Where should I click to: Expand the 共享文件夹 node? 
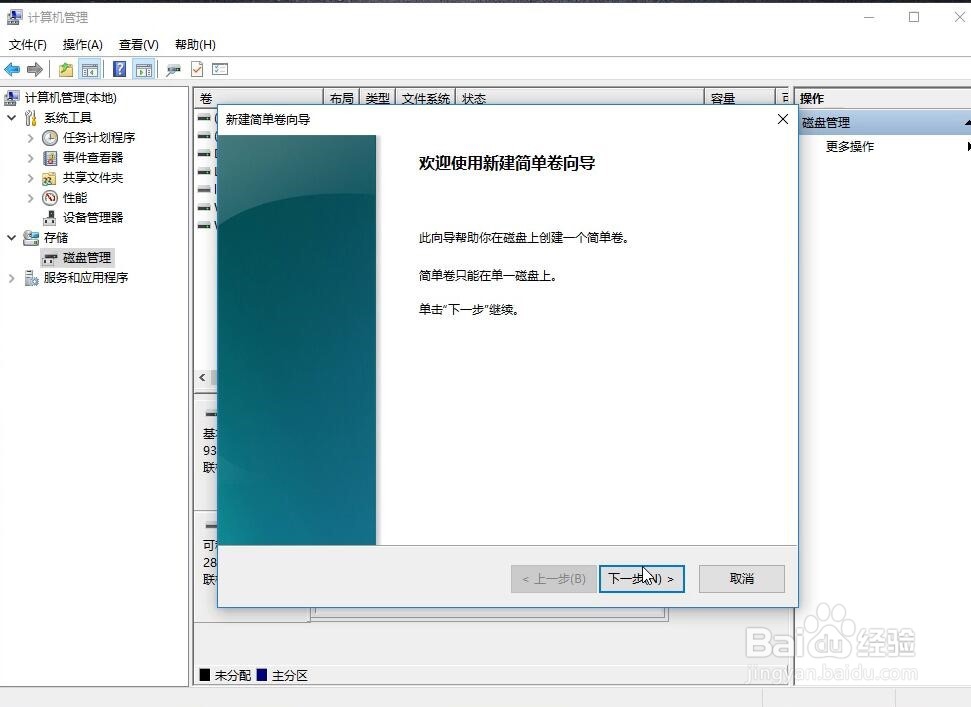point(30,178)
